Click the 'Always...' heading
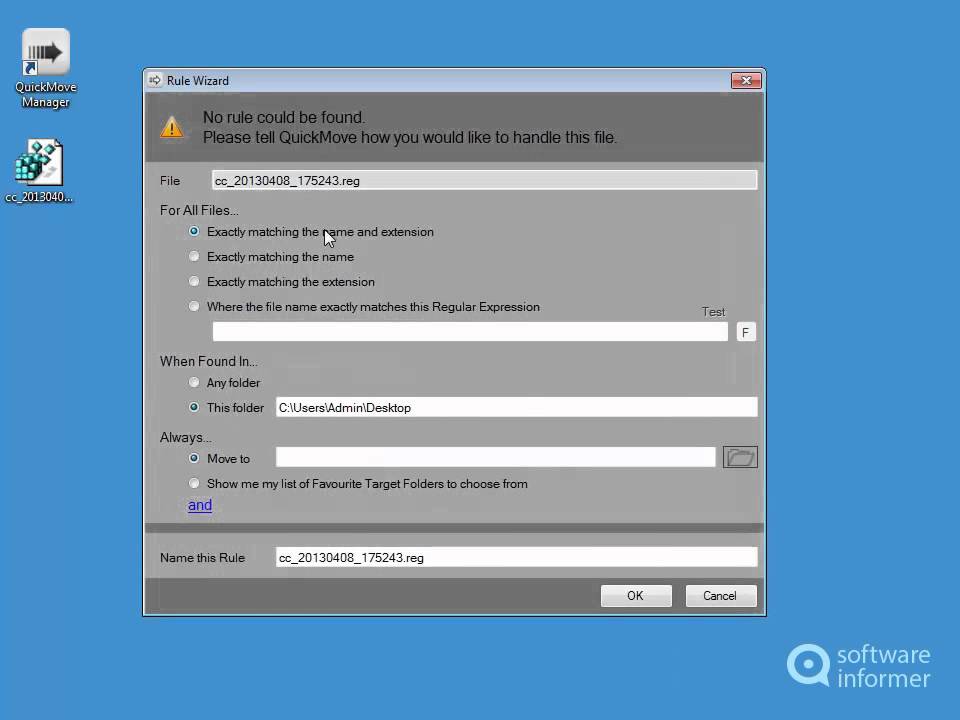This screenshot has height=720, width=960. coord(186,438)
